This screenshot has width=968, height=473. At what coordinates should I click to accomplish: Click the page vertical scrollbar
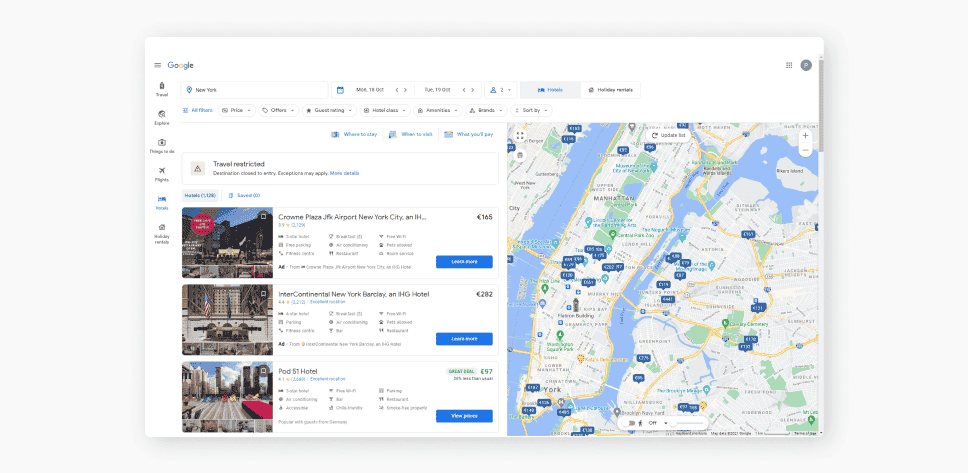point(821,105)
